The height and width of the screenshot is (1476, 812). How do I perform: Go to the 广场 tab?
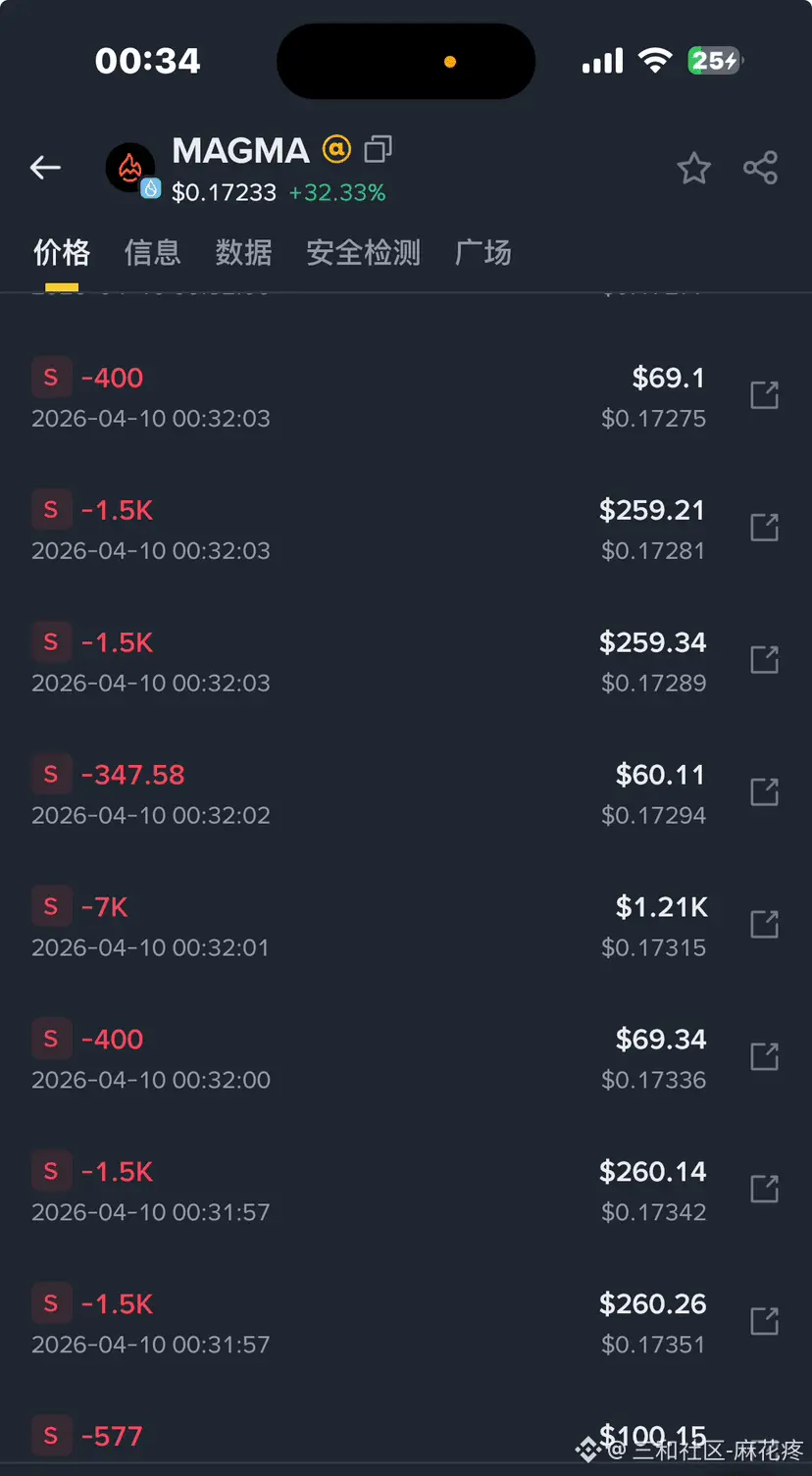click(482, 253)
